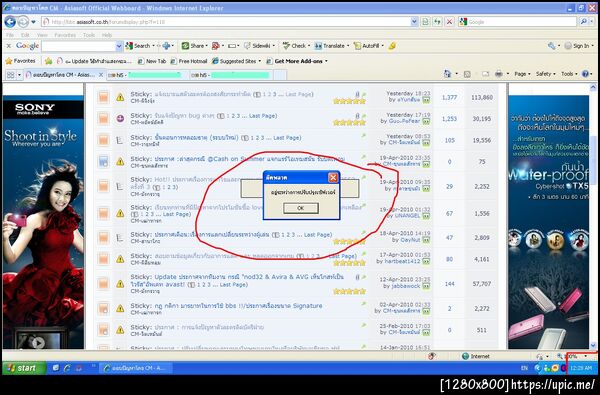Click the Google Toolbar Share button
The width and height of the screenshot is (600, 395).
pyautogui.click(x=193, y=46)
